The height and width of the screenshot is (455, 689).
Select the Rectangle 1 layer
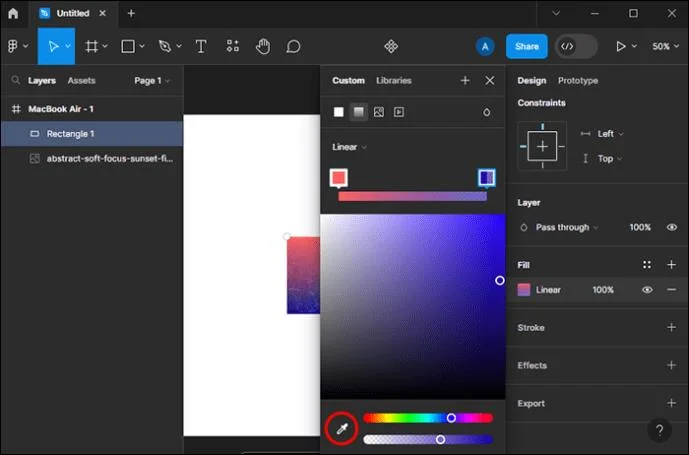click(92, 134)
